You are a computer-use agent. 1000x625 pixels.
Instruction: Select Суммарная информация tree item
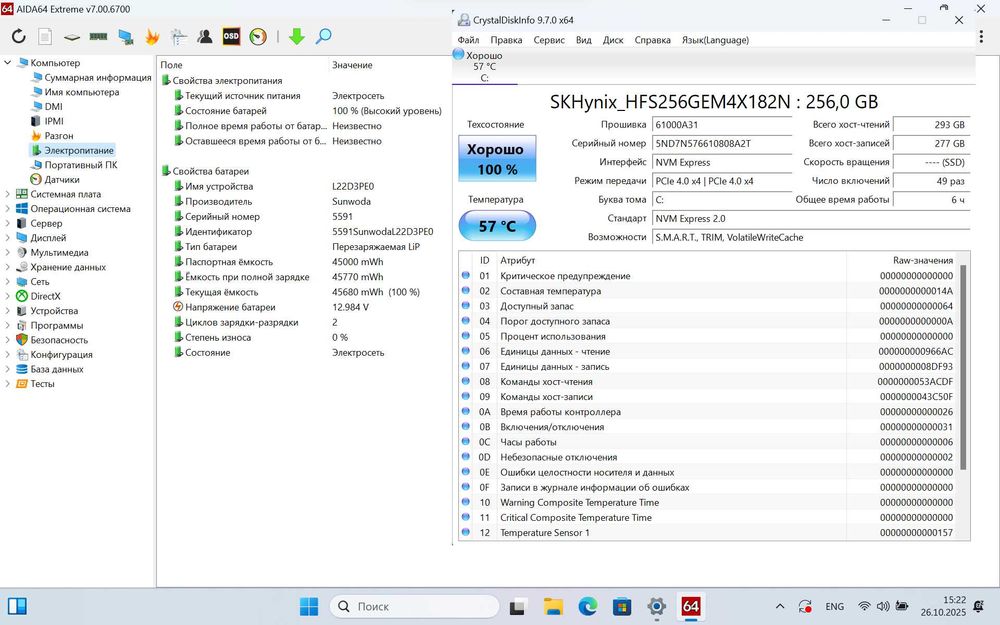98,77
